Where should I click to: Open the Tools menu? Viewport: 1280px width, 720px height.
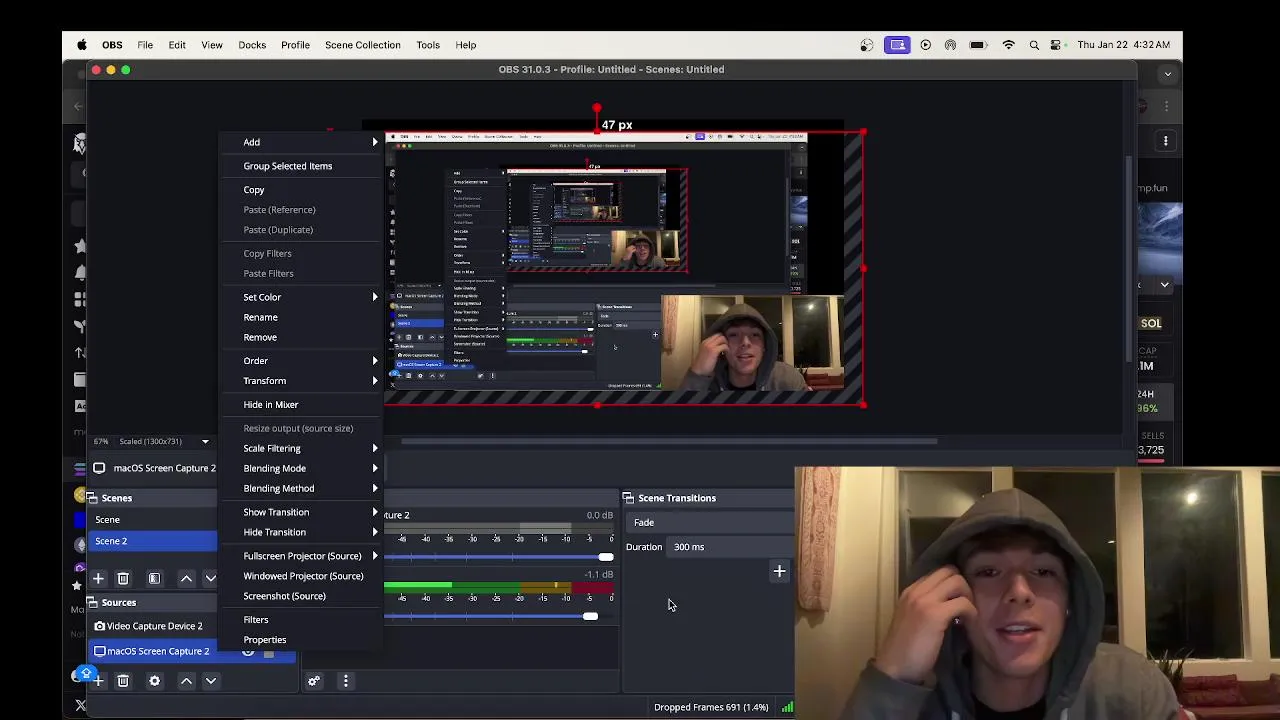pyautogui.click(x=428, y=45)
